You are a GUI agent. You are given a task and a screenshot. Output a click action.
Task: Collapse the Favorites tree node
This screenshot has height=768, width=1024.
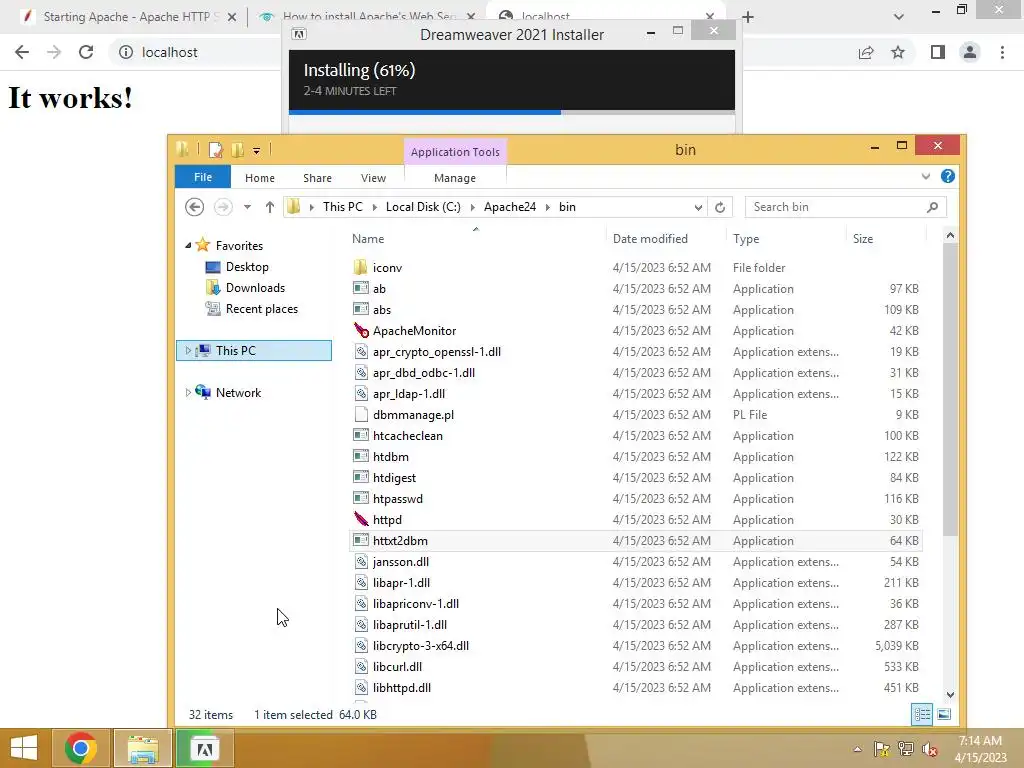coord(188,246)
